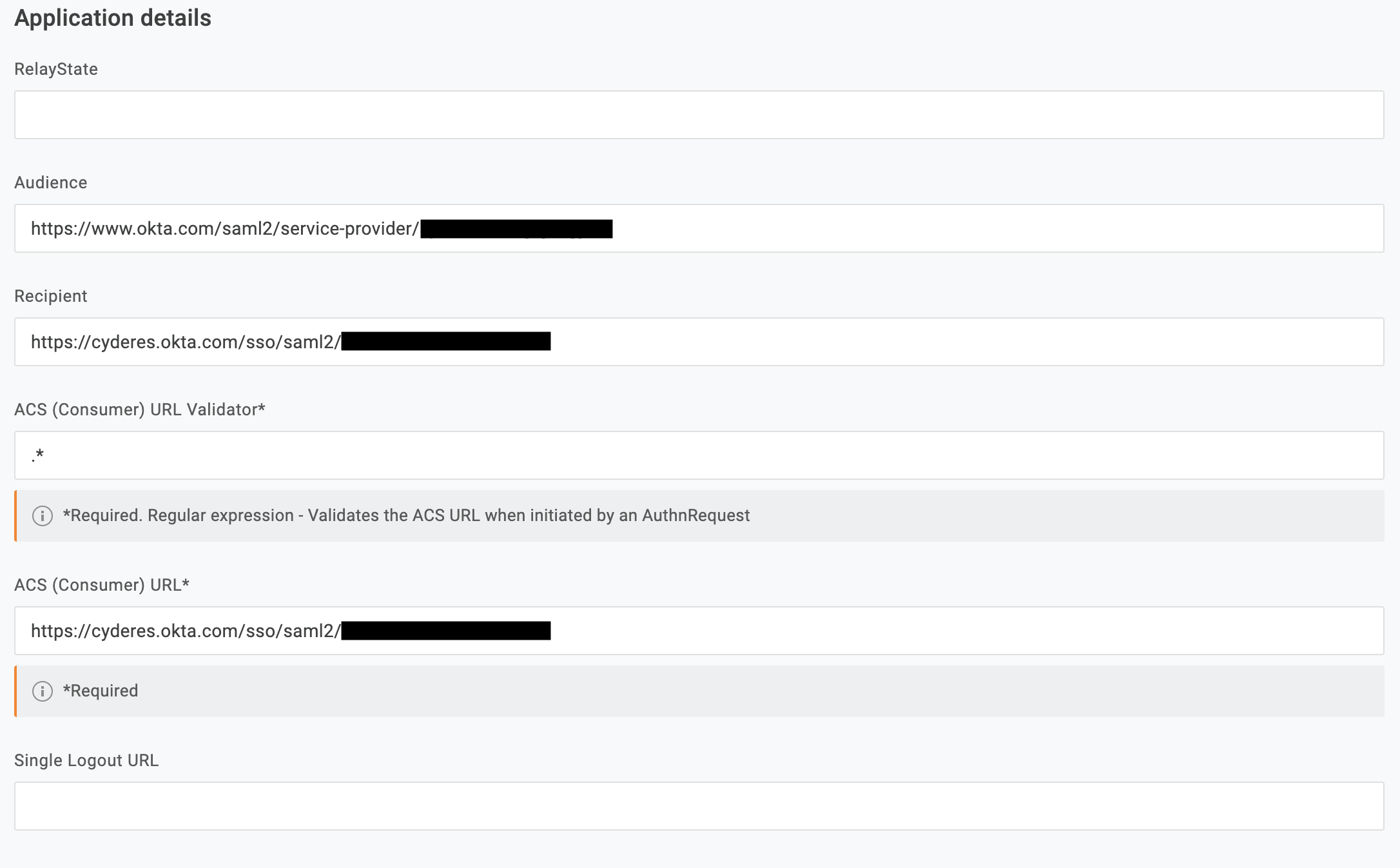Click the empty Single Logout URL field
1400x868 pixels.
pos(699,806)
